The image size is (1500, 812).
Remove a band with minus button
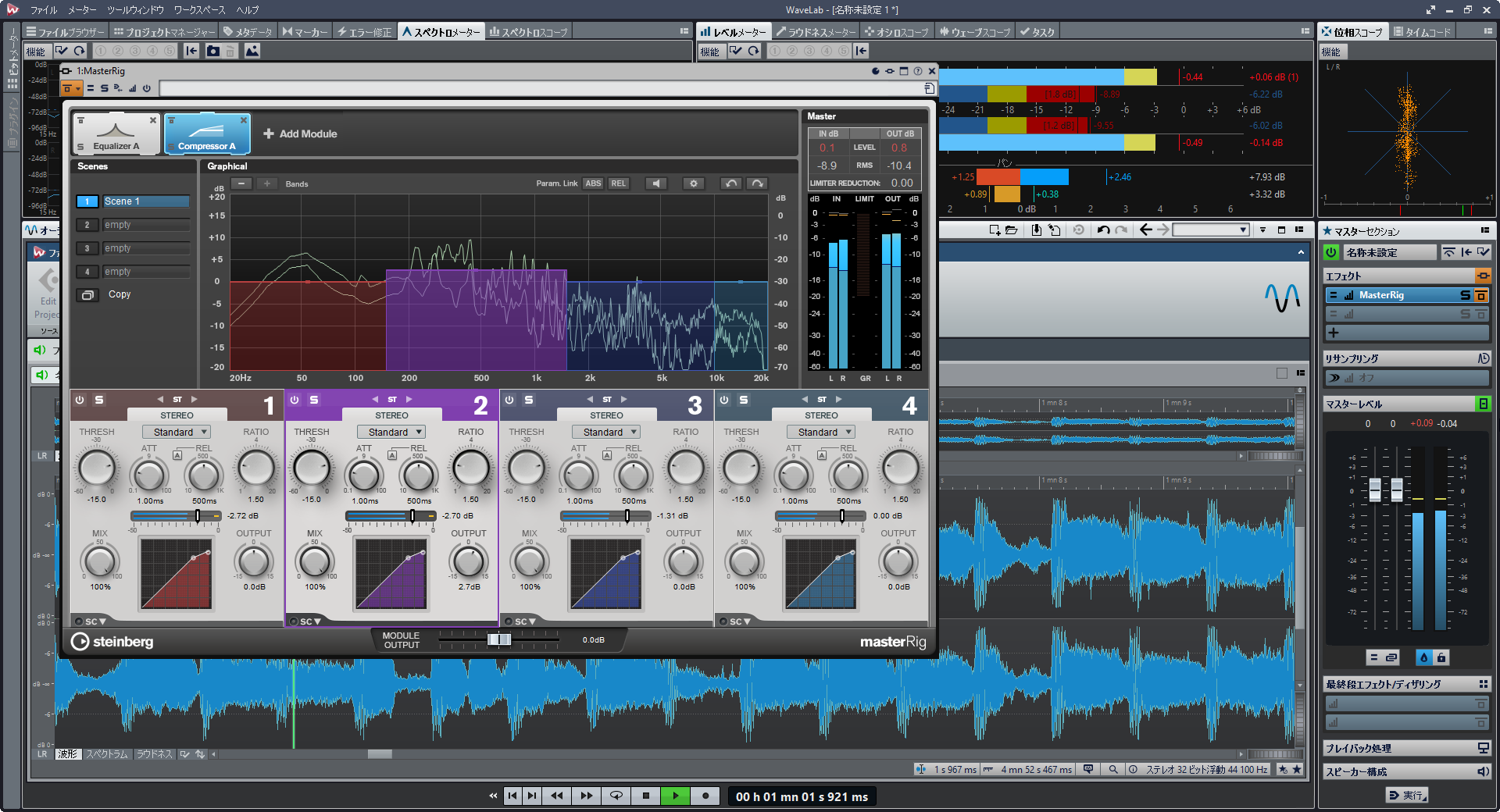(x=241, y=183)
